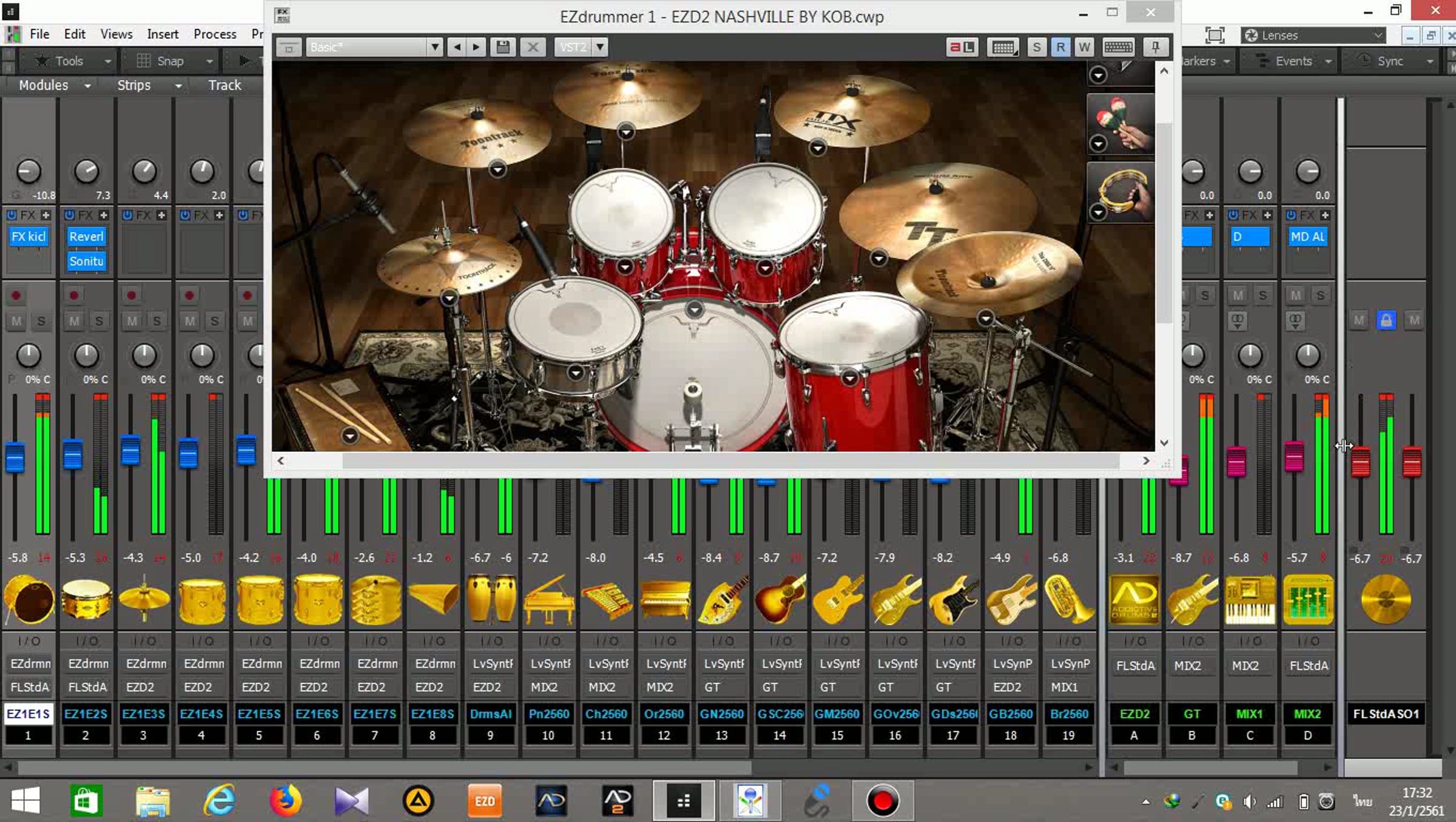
Task: Open EZD app from taskbar
Action: click(x=484, y=801)
